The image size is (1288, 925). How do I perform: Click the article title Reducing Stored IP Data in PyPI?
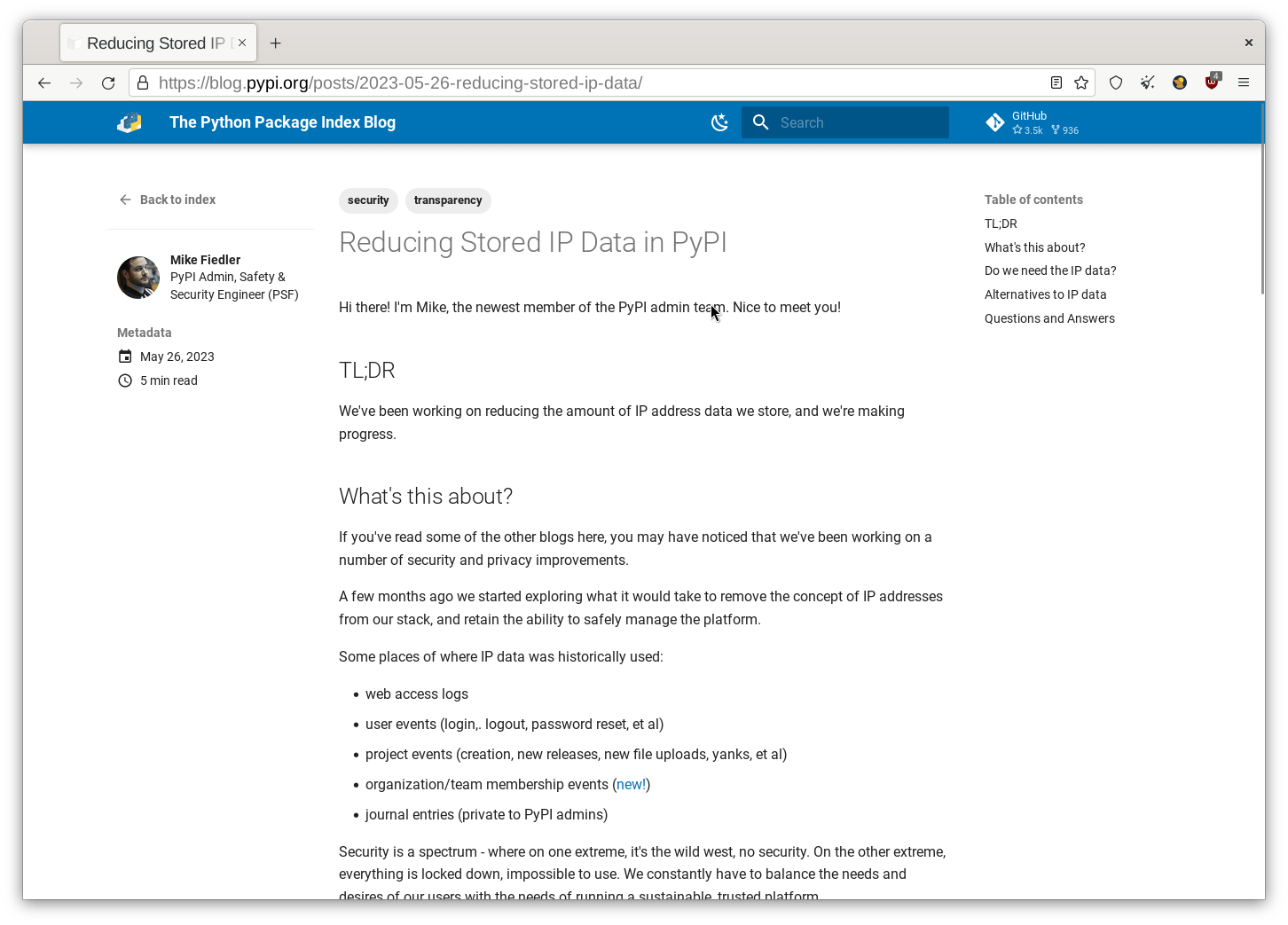tap(533, 242)
